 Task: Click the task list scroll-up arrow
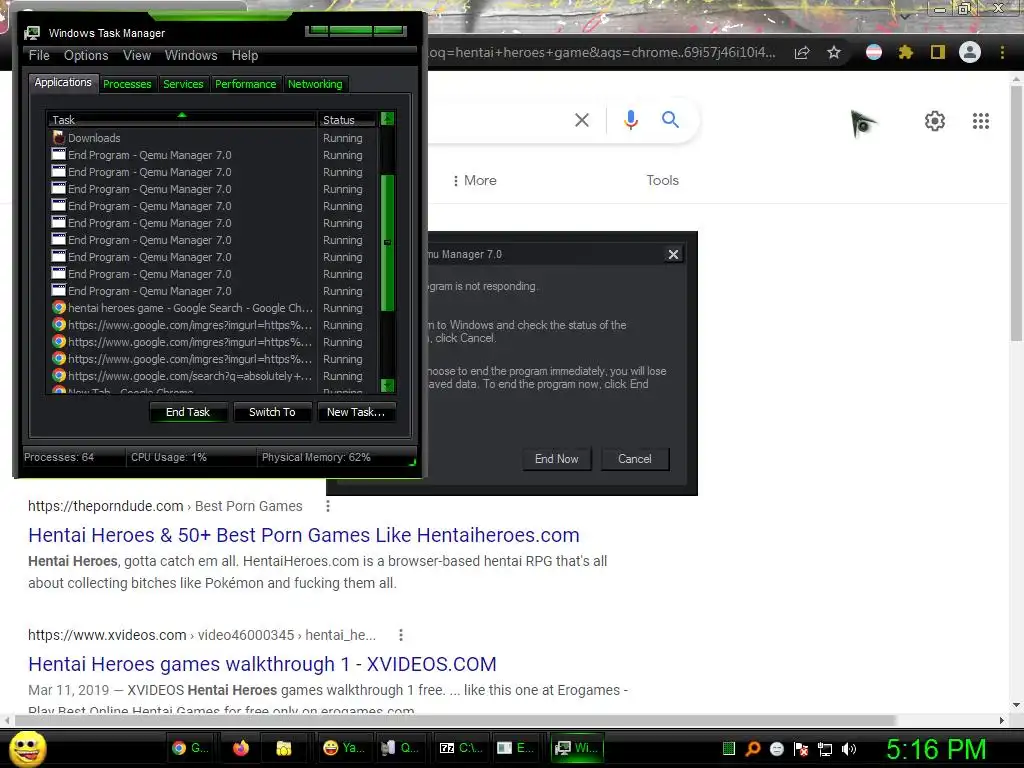point(387,119)
